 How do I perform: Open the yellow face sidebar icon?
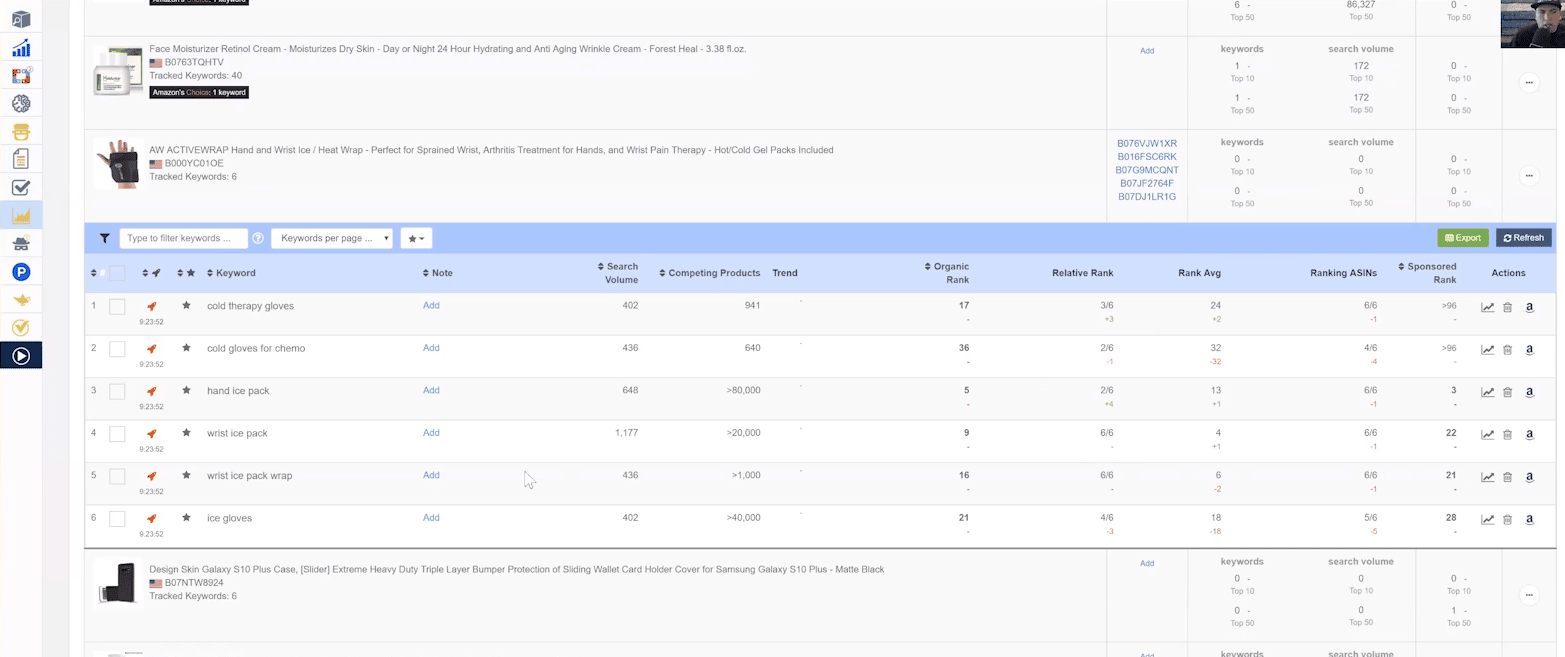pyautogui.click(x=21, y=131)
